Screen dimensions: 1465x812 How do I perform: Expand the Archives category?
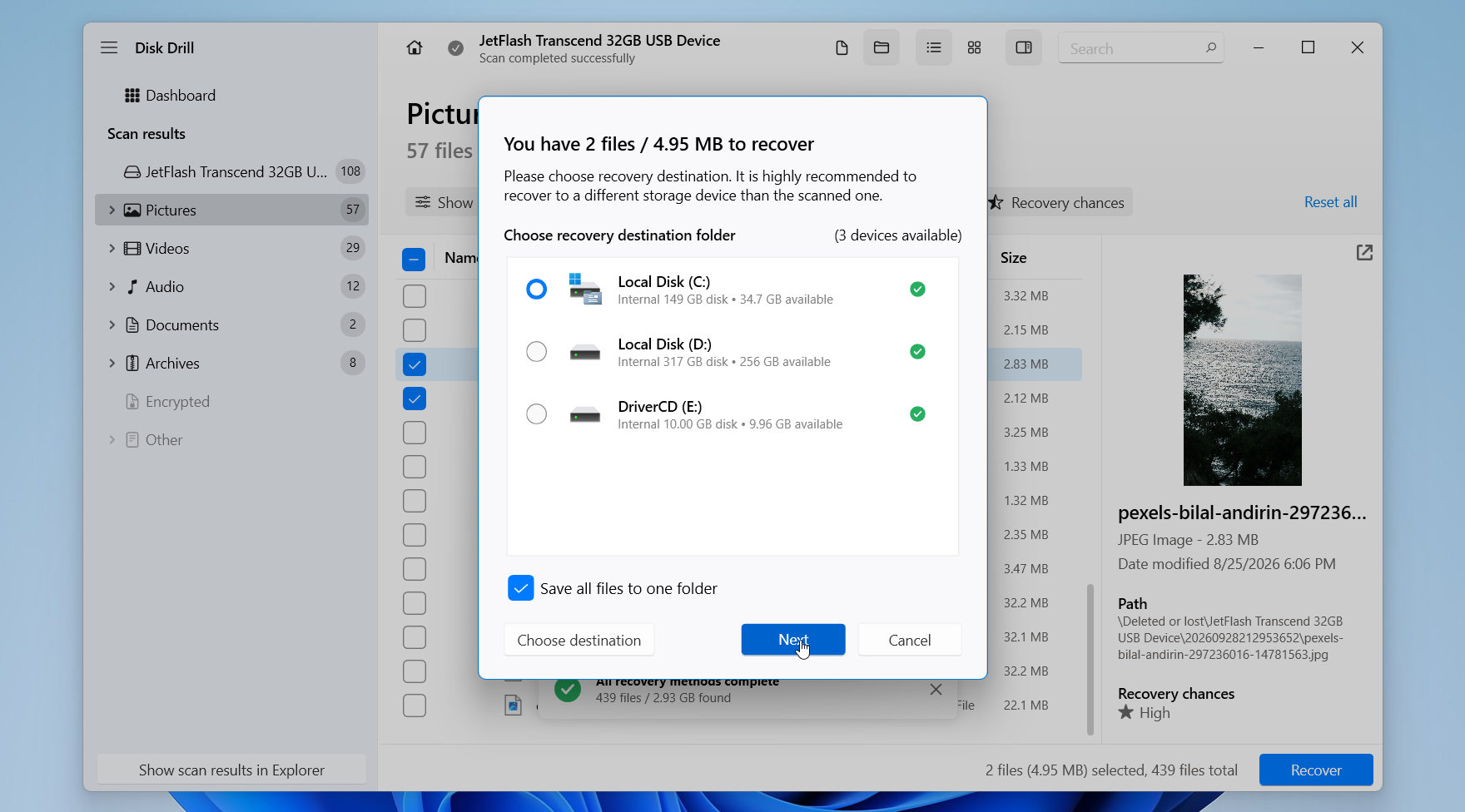pos(112,363)
